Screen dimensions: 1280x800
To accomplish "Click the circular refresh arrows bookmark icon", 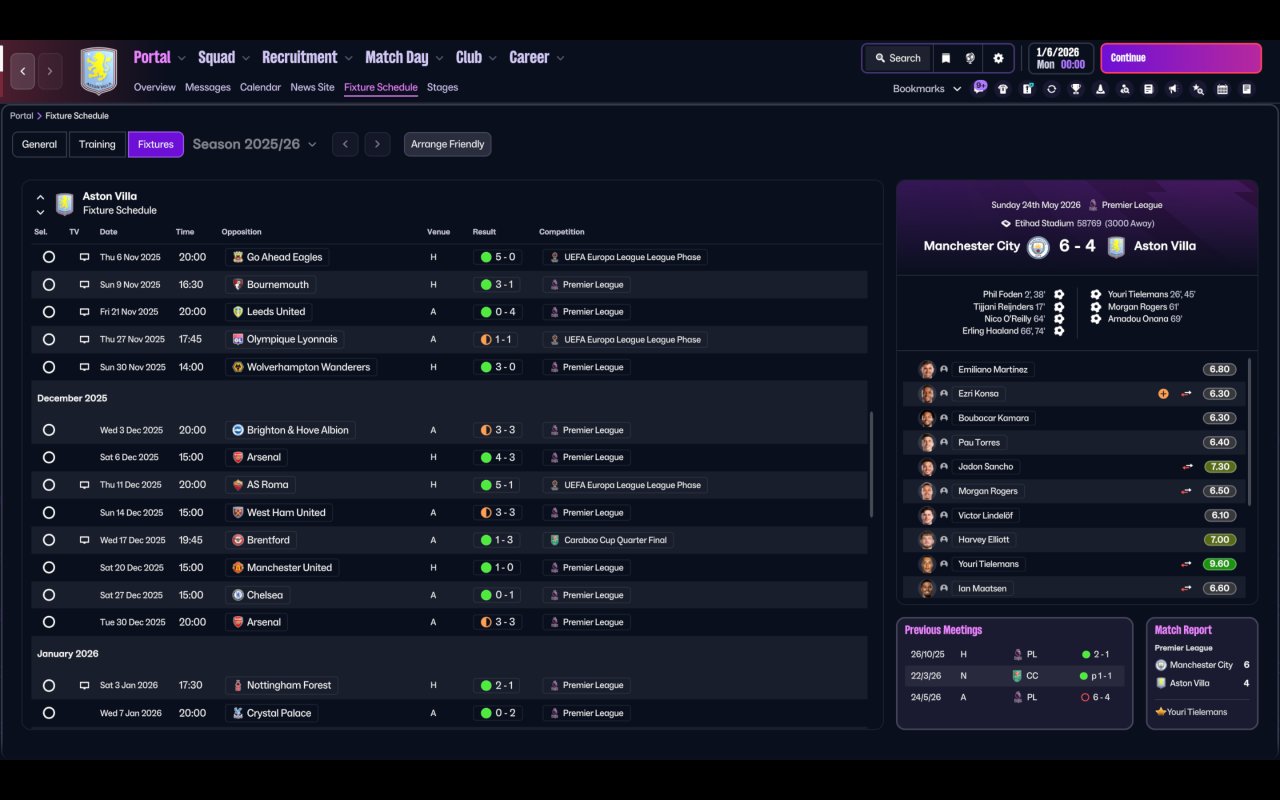I will 1051,89.
